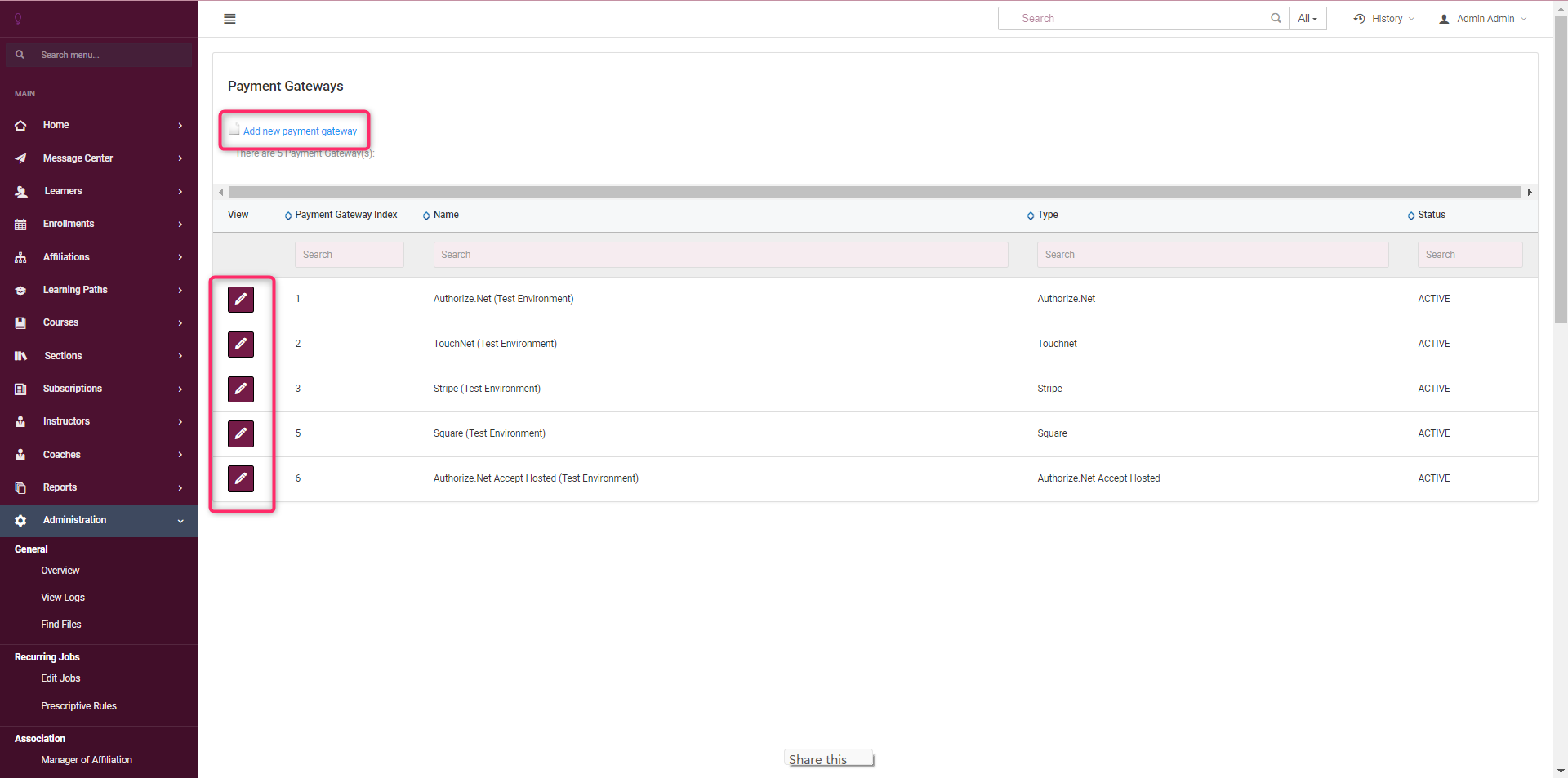Click the vertical page scrollbar thumb

(1561, 170)
